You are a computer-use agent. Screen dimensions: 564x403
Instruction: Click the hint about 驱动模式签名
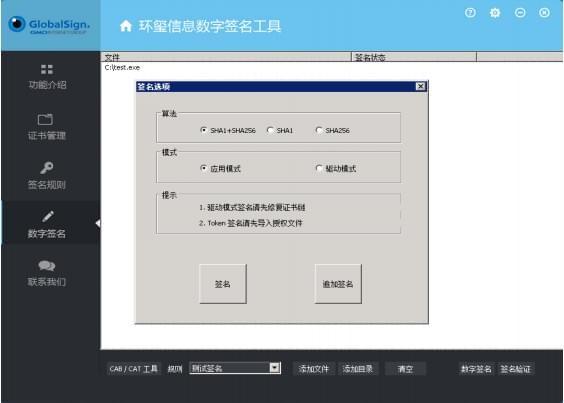pyautogui.click(x=252, y=207)
